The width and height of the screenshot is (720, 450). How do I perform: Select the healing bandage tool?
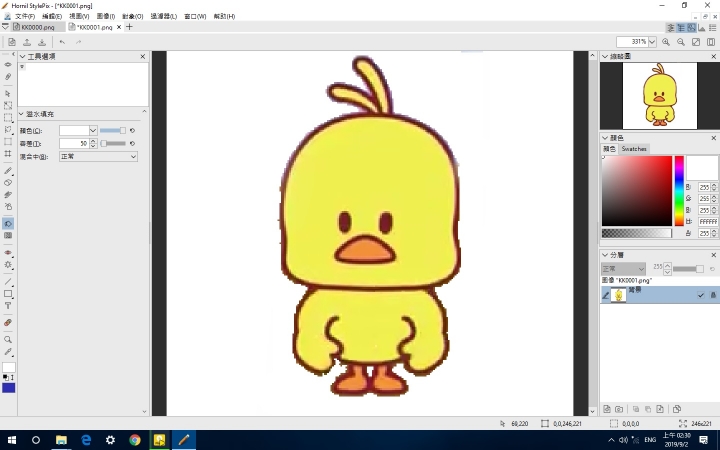(x=8, y=323)
